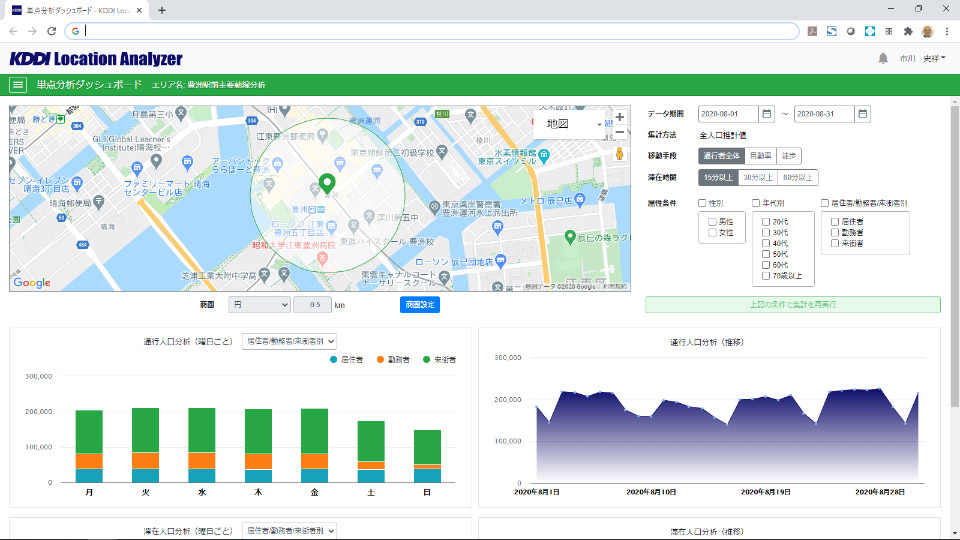This screenshot has width=960, height=540.
Task: Zoom in the map with plus button
Action: pyautogui.click(x=620, y=117)
